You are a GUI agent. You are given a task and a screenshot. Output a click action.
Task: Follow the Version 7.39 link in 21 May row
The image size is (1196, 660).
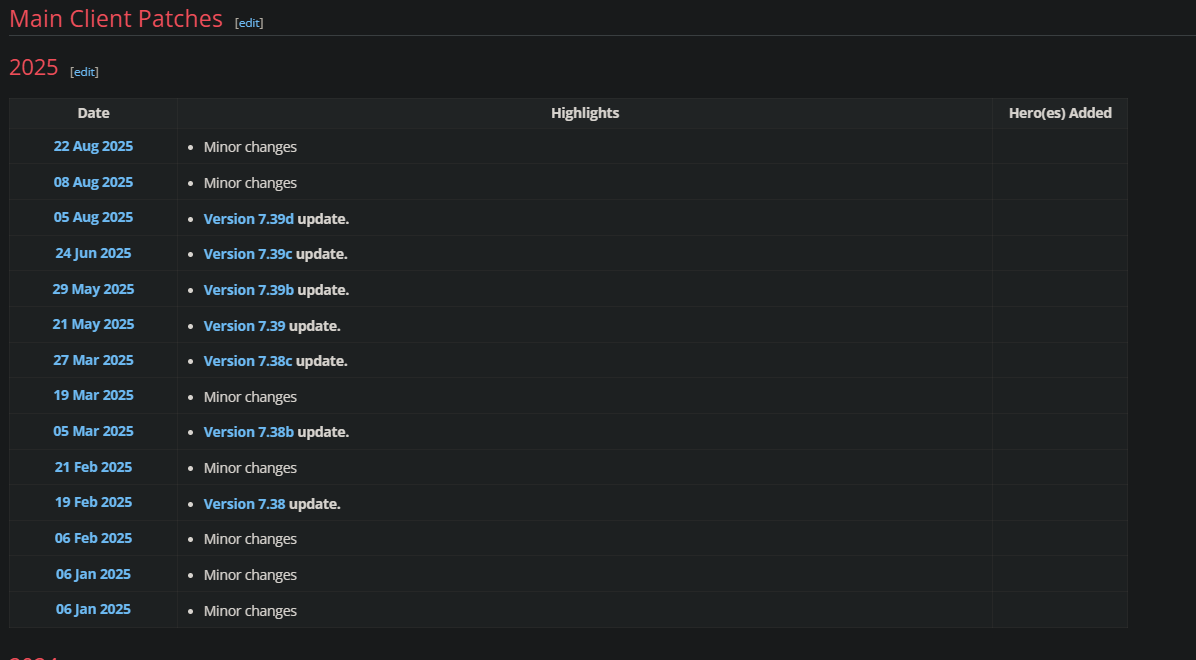pyautogui.click(x=244, y=326)
